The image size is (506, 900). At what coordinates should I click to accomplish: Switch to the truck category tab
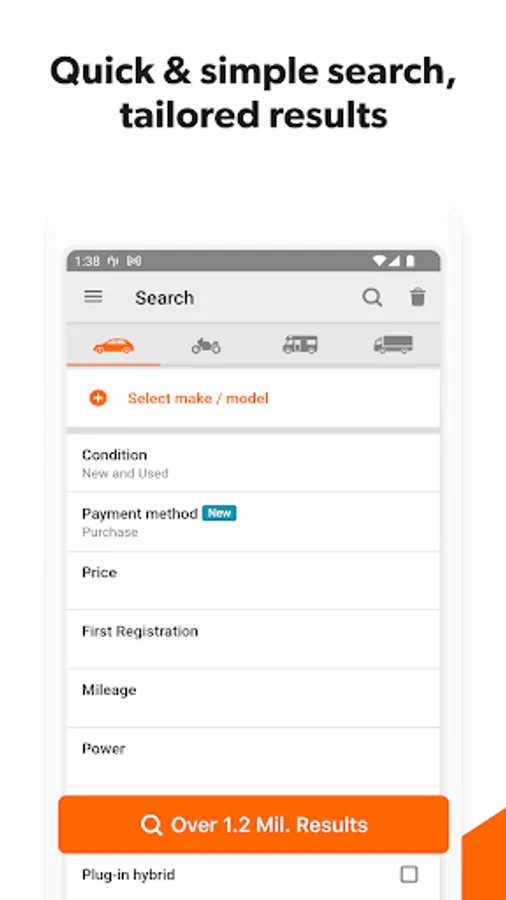393,345
